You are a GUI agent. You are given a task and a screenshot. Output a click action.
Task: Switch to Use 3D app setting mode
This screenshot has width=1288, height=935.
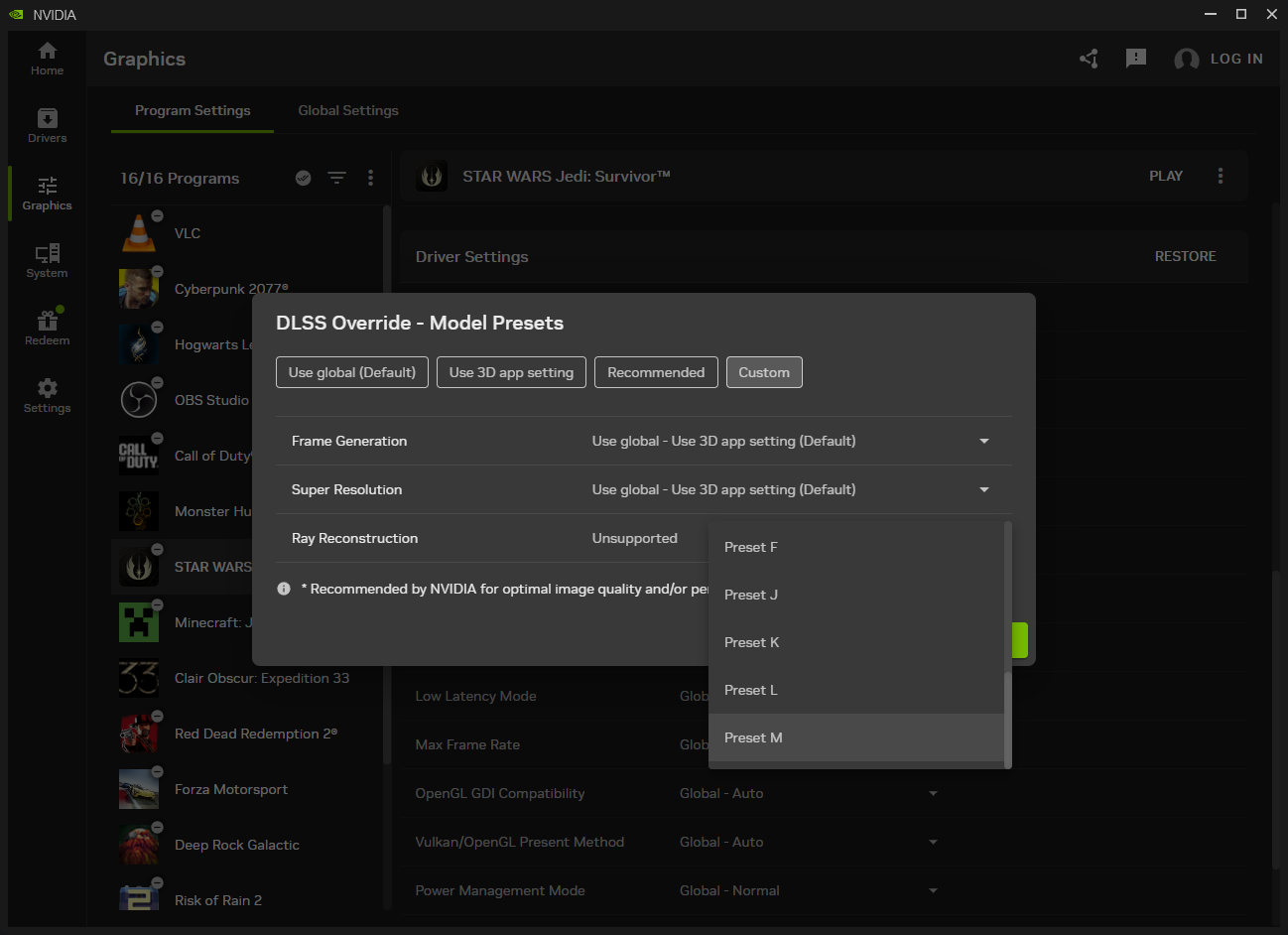[x=511, y=372]
